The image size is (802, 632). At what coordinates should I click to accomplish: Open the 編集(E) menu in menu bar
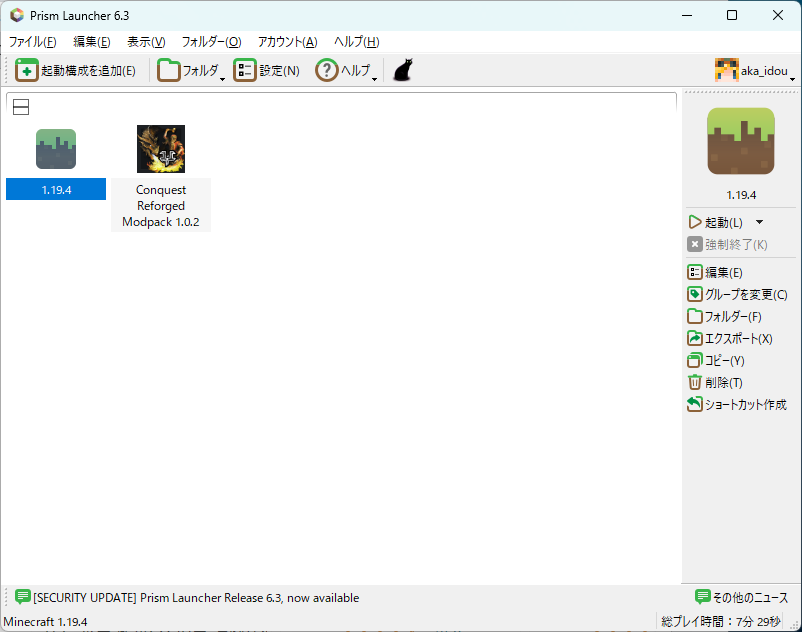point(92,42)
